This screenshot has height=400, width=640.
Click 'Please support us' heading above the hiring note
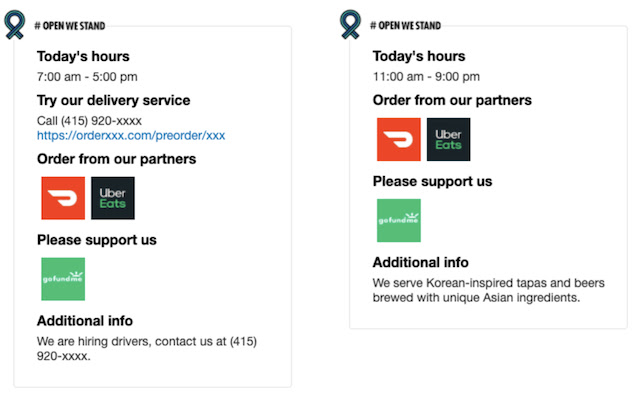click(x=96, y=240)
